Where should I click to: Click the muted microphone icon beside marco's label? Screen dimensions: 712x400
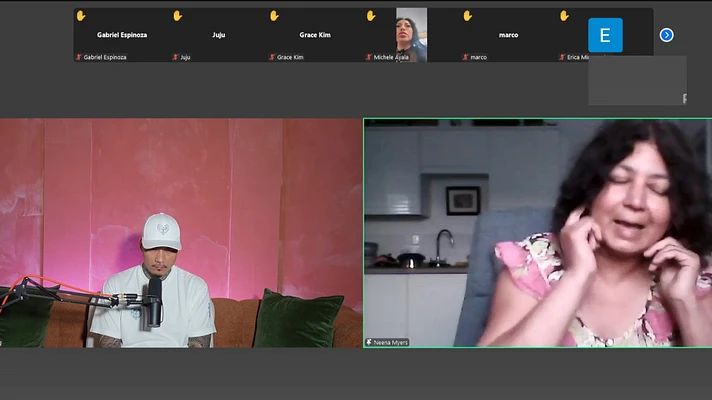coord(466,57)
